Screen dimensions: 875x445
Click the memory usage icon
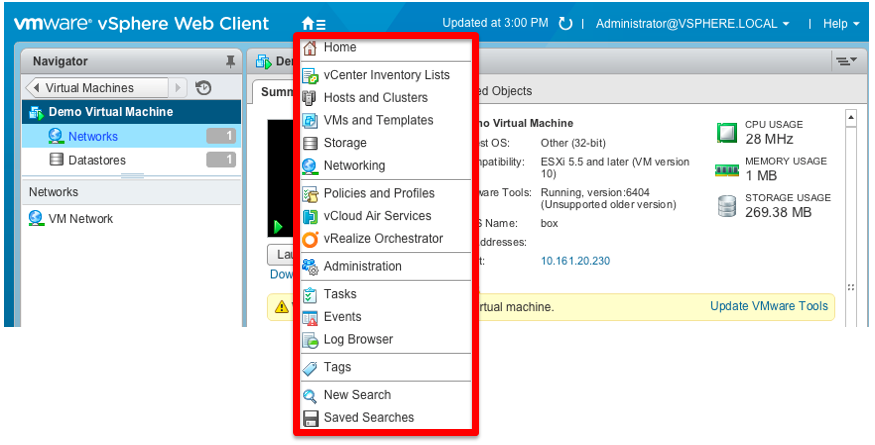tap(727, 170)
